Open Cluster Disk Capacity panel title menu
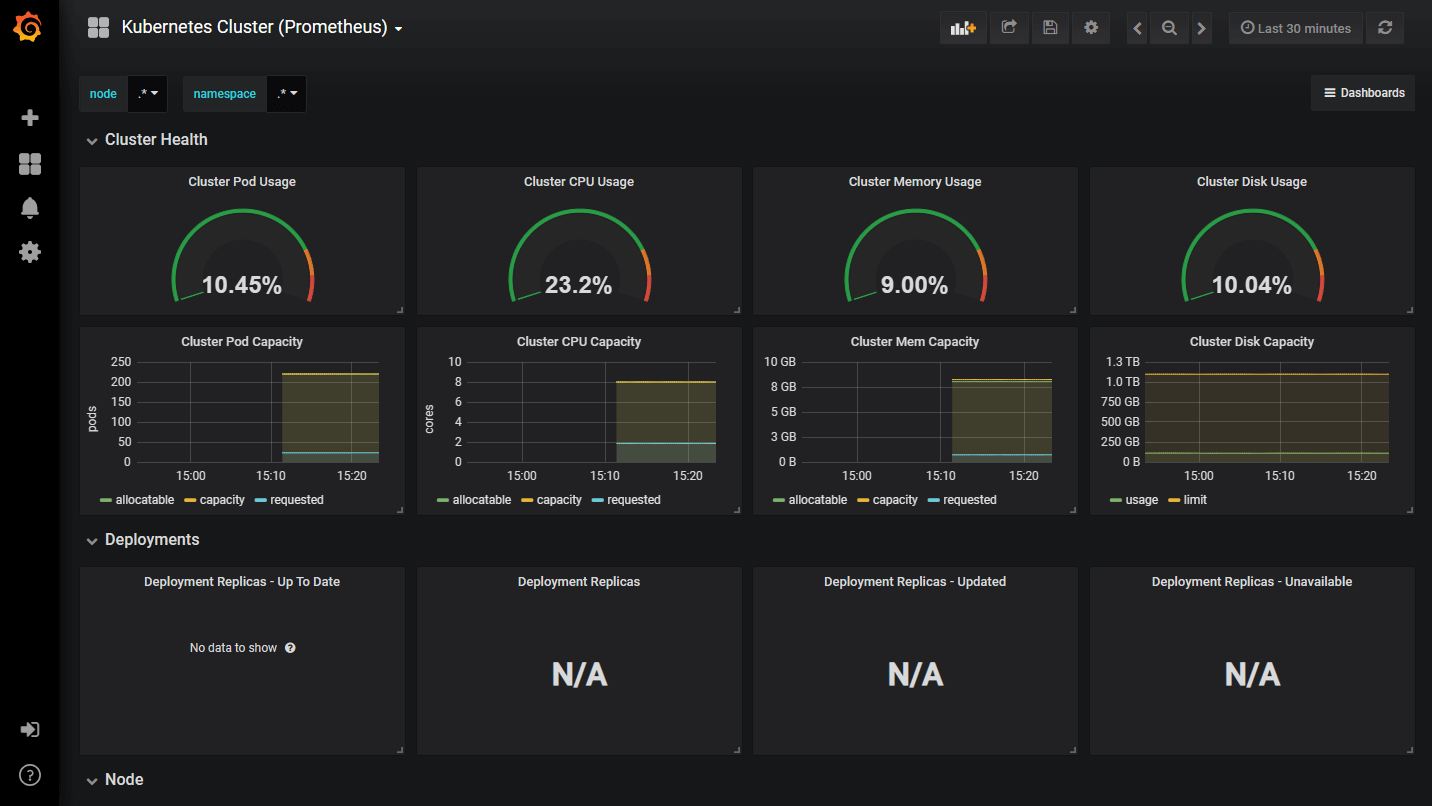Viewport: 1432px width, 806px height. coord(1252,342)
